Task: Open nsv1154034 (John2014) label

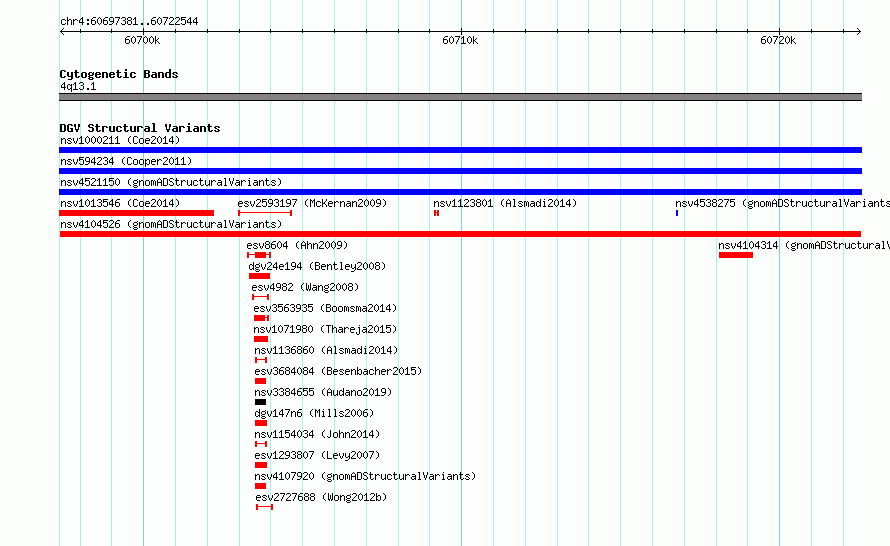Action: [317, 434]
